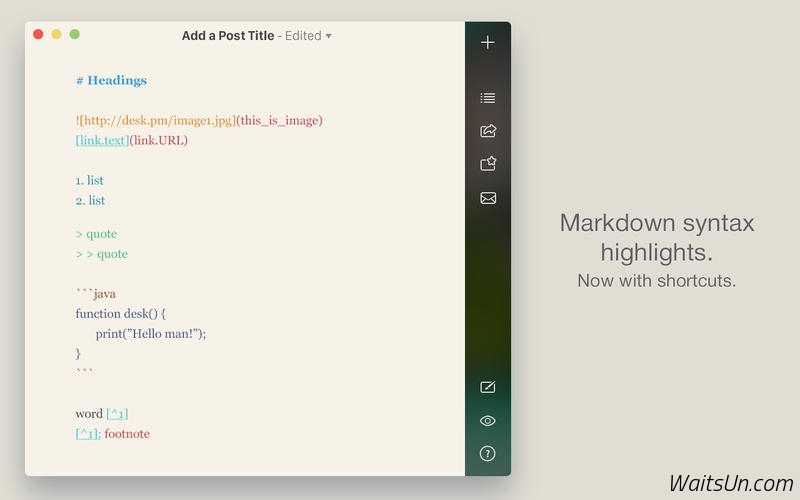Click the print("Hello man!"); line
800x500 pixels.
(151, 334)
